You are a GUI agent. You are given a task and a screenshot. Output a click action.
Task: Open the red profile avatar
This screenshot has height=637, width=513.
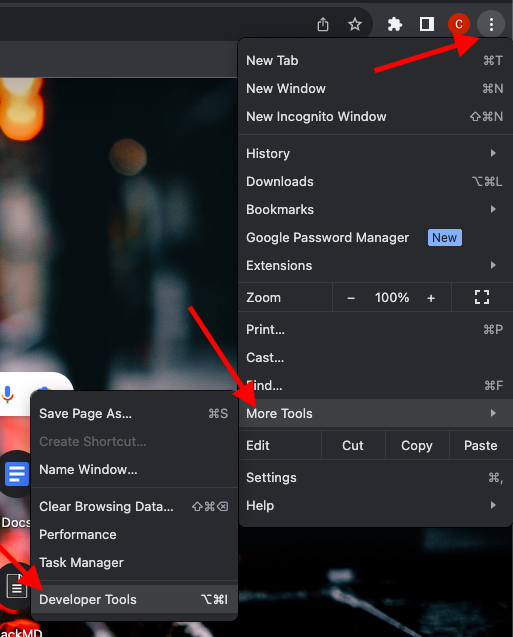pyautogui.click(x=459, y=24)
